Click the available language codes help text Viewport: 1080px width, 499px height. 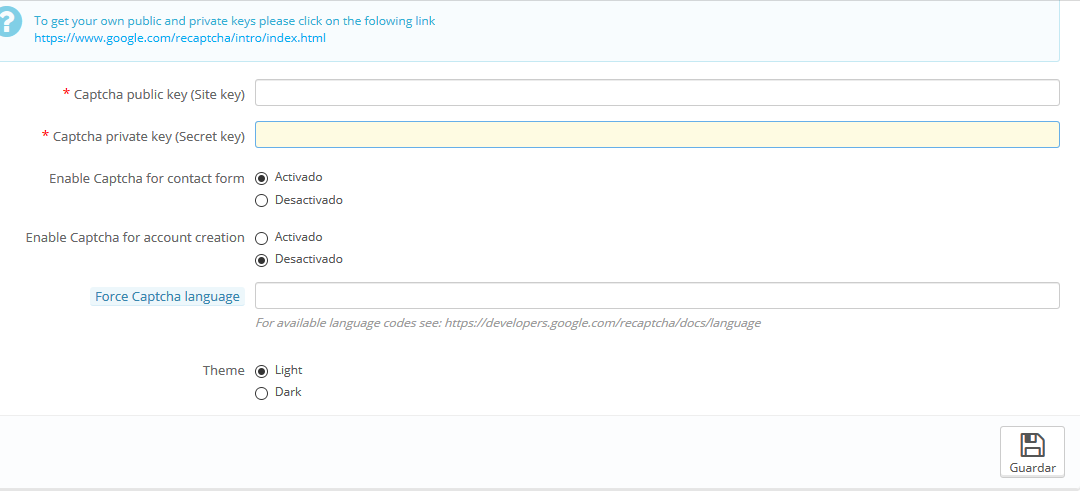[508, 323]
